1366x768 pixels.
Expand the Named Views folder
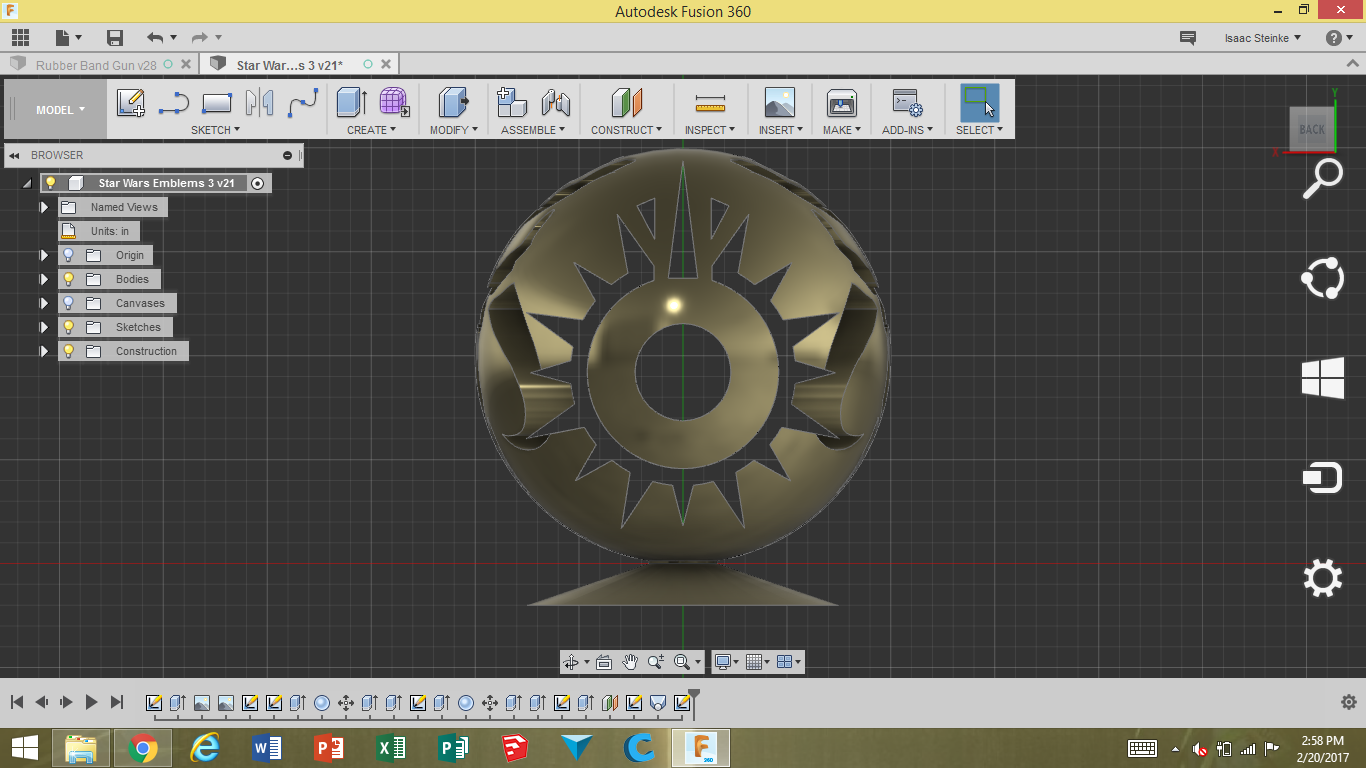pos(44,207)
